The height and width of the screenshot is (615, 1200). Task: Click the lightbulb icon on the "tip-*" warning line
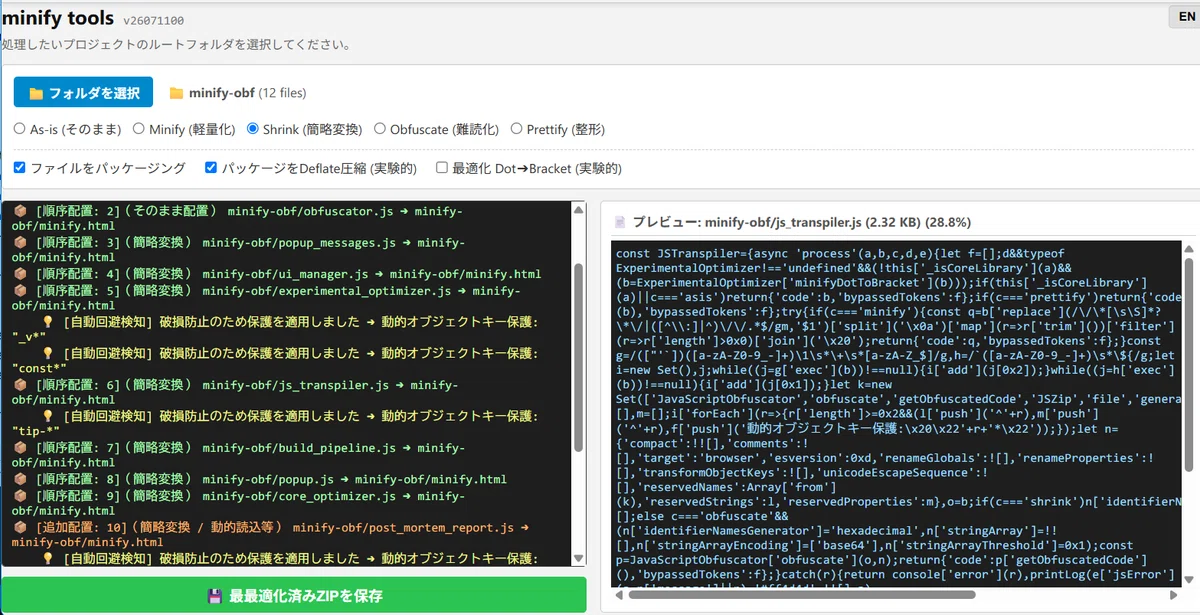[x=48, y=415]
